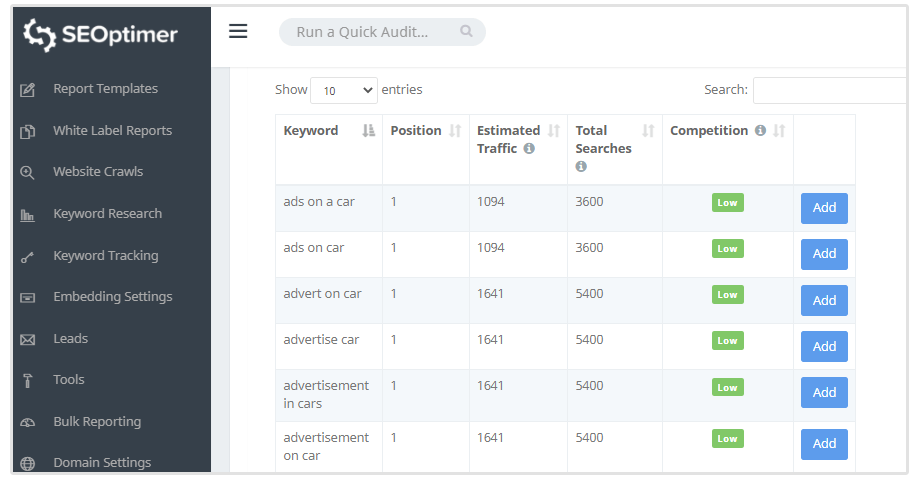Add the "advertise car" keyword
Screen dimensions: 920x480
(824, 346)
